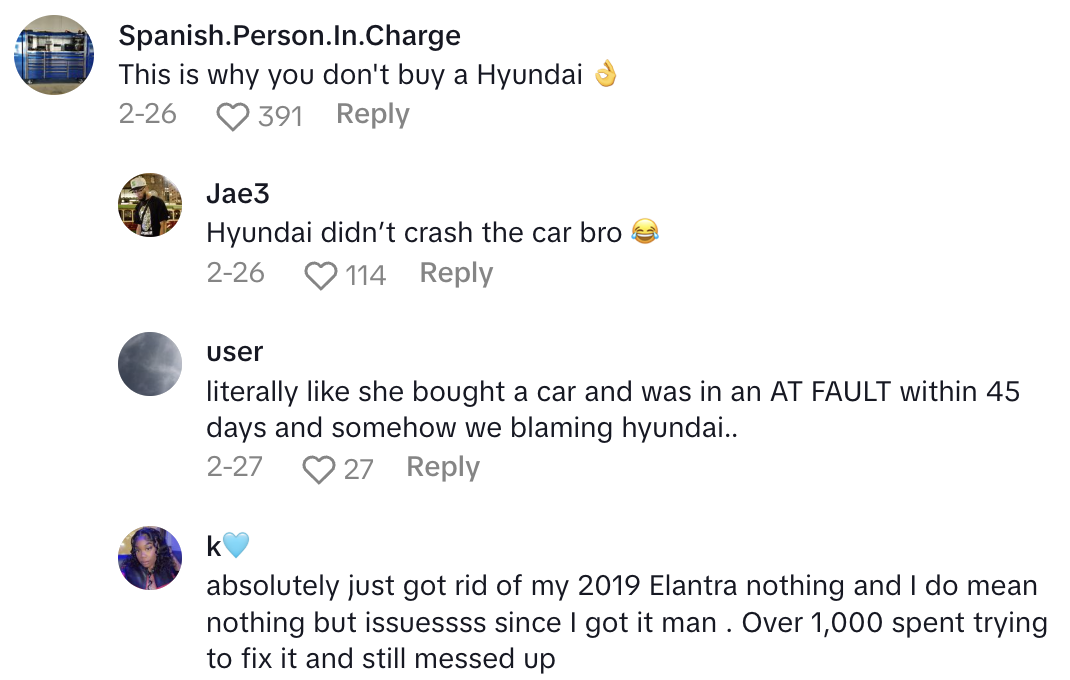Select the 'Hyundai didn't crash the car' text
Viewport: 1070px width, 680px height.
tap(414, 233)
